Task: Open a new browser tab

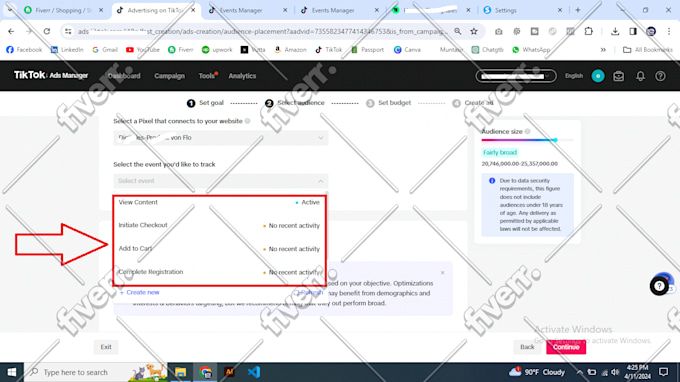Action: pos(578,10)
